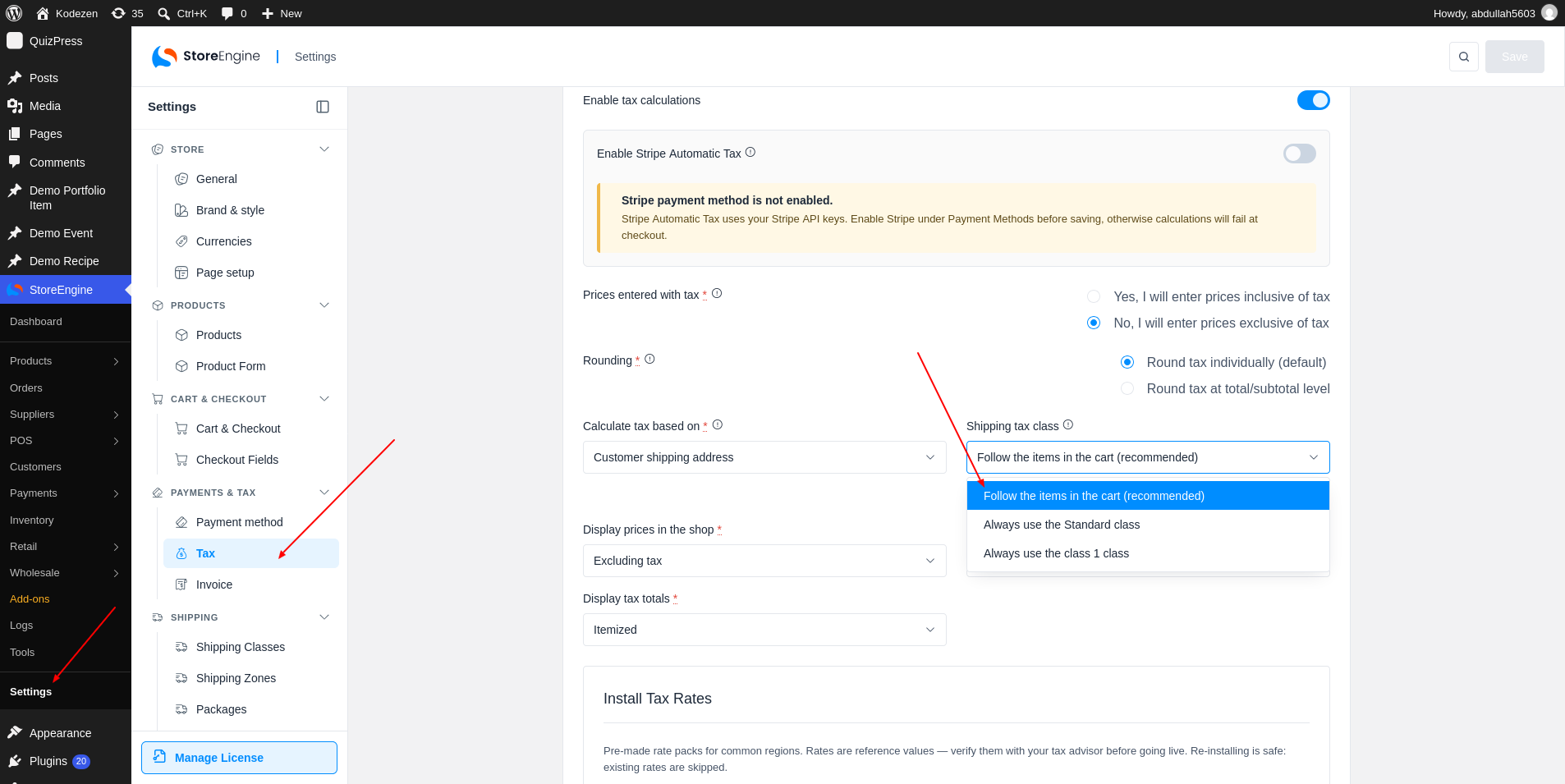Click the user avatar next to Howdy abdullah5603
The height and width of the screenshot is (784, 1565).
(1549, 13)
